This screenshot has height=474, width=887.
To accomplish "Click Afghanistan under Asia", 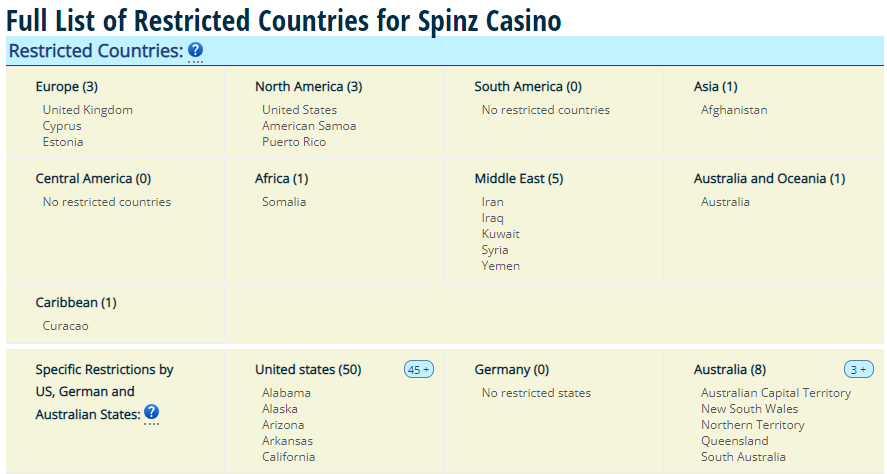I will [734, 110].
